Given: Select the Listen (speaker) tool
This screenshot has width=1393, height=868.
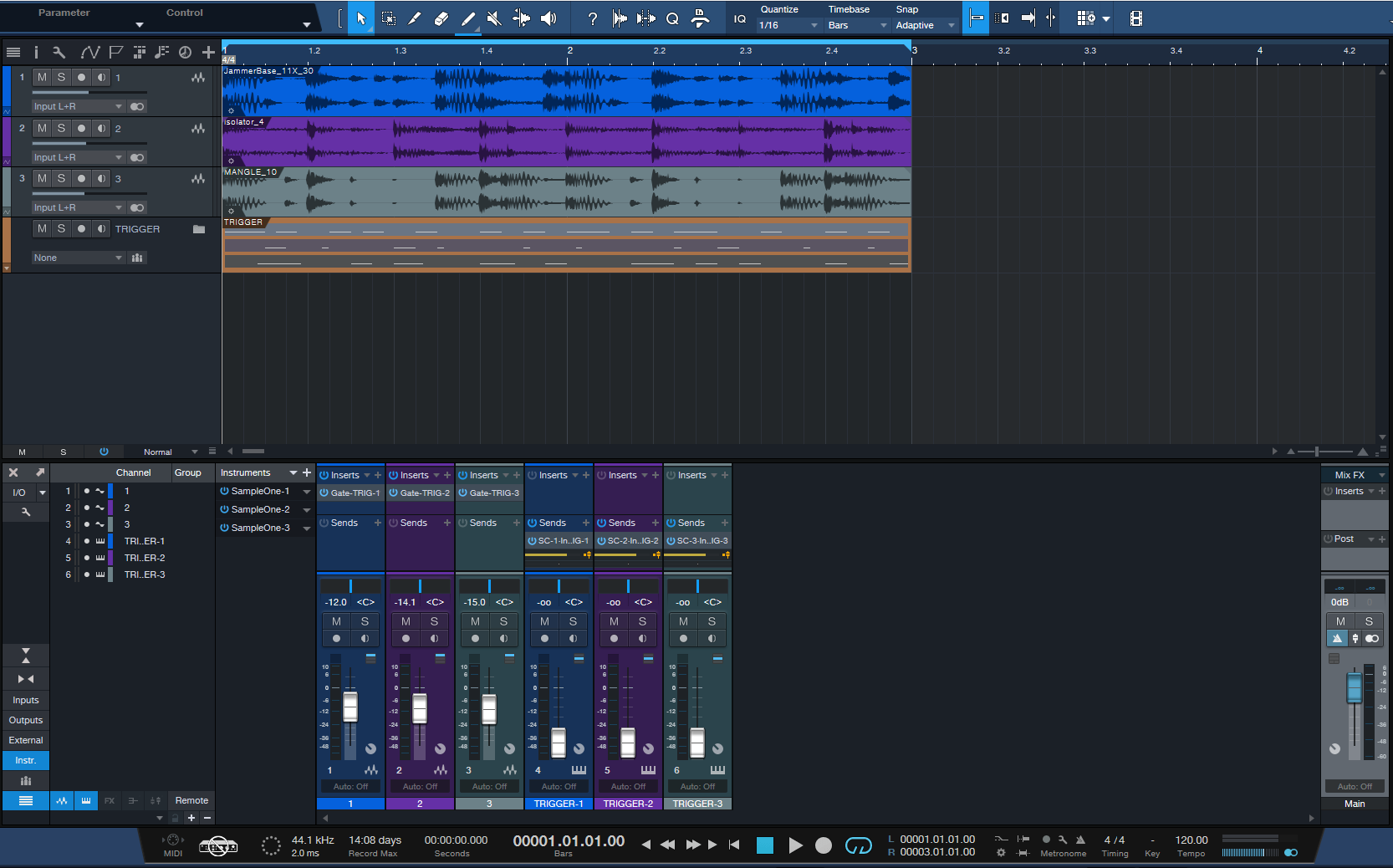Looking at the screenshot, I should (x=549, y=18).
